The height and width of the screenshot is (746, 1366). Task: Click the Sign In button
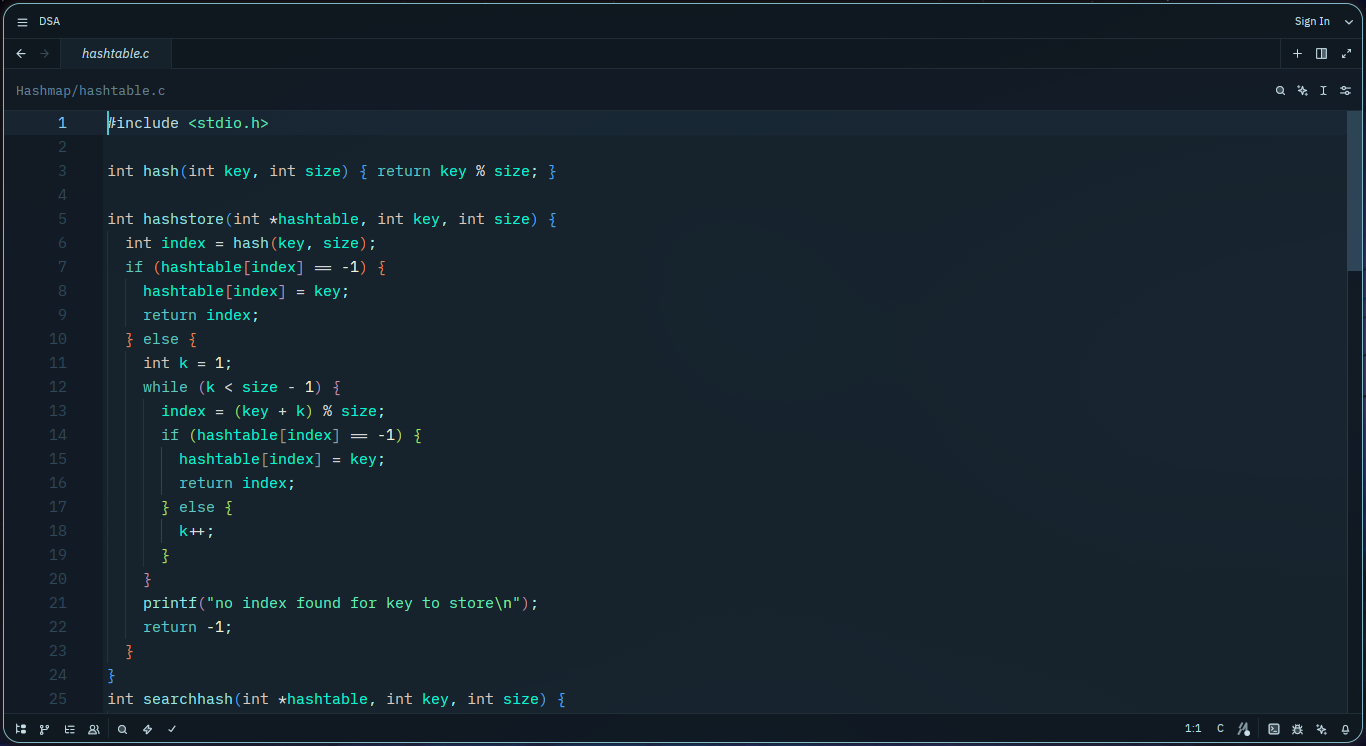click(x=1312, y=22)
